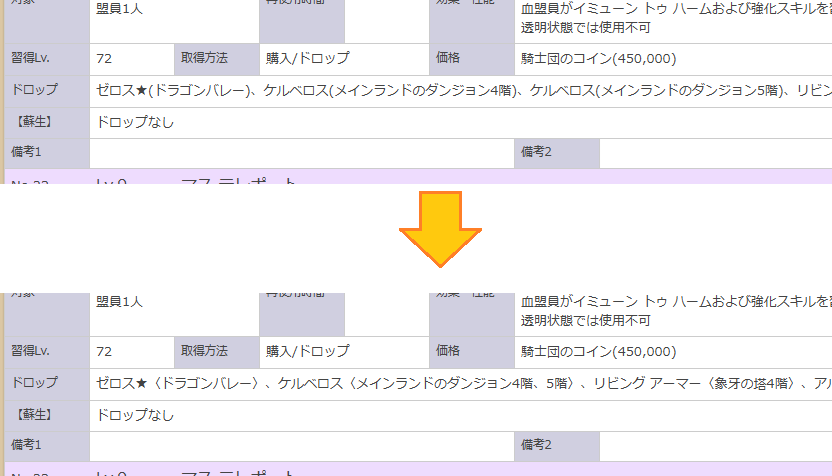Select ドロップなし cell in upper table
Image resolution: width=832 pixels, height=476 pixels.
[461, 123]
